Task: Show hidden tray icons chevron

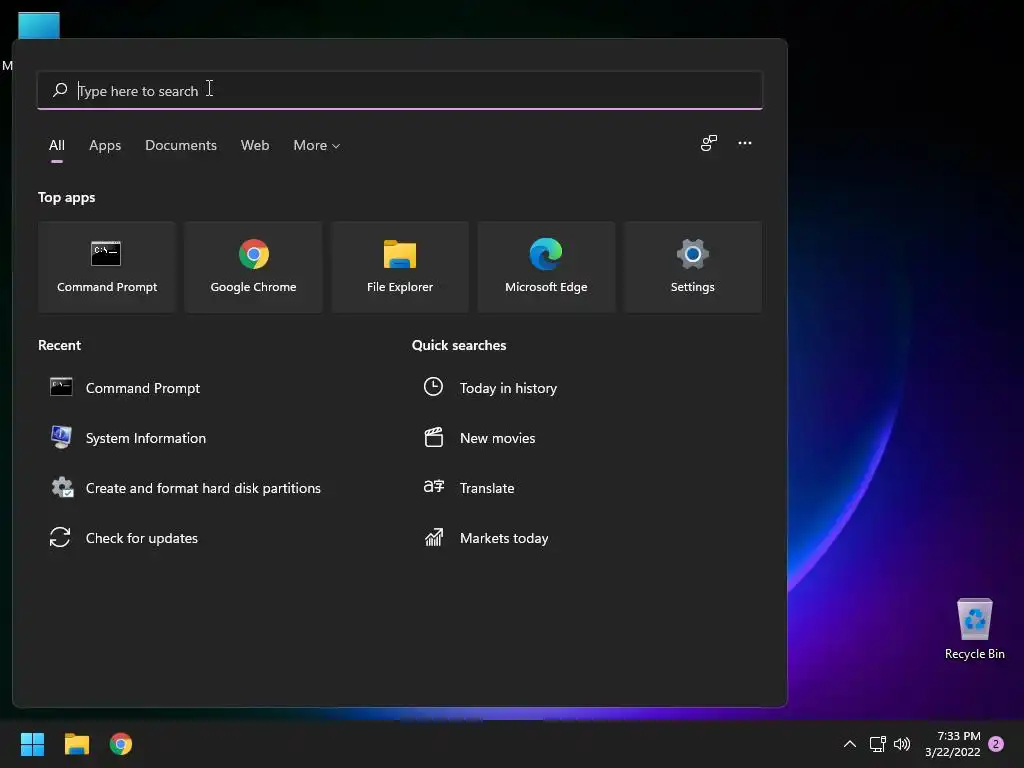Action: [x=850, y=744]
